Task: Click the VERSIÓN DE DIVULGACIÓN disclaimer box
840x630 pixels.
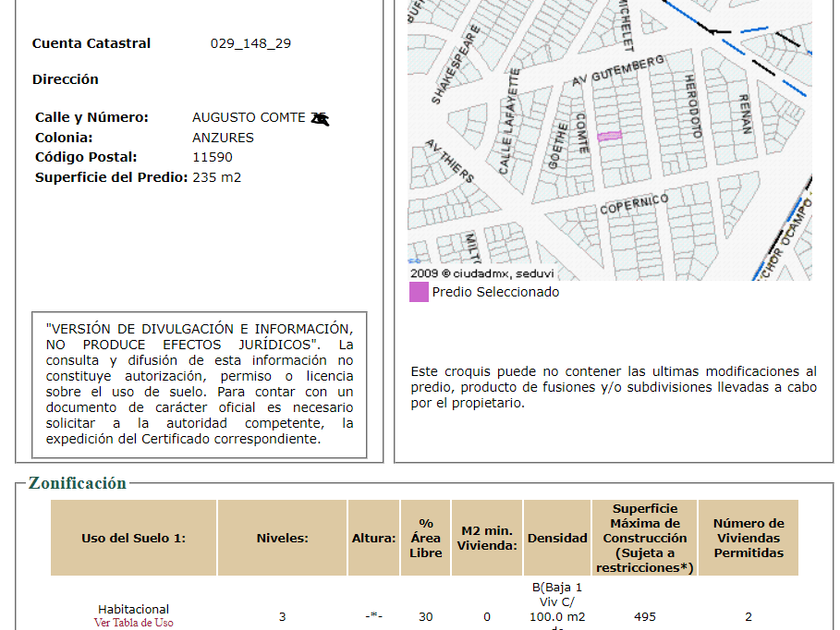Action: (199, 384)
